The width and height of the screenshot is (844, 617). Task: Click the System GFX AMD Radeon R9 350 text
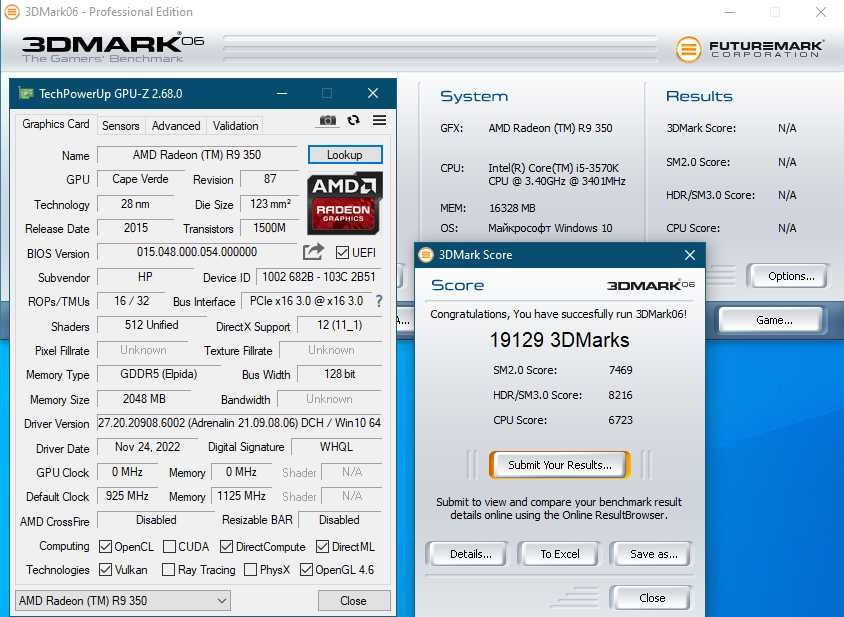click(550, 128)
